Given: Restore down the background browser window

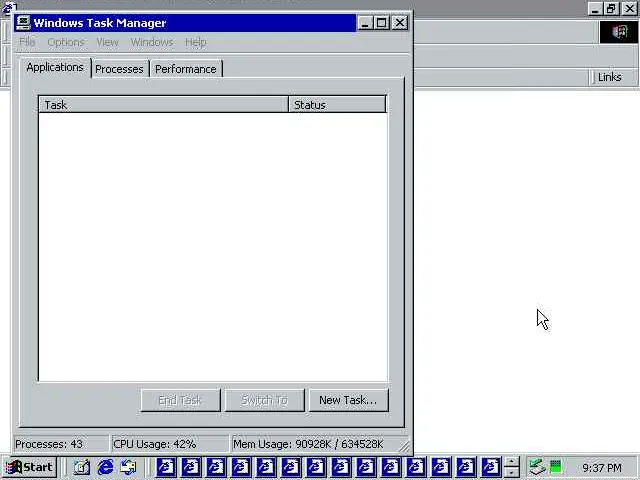Looking at the screenshot, I should tap(611, 9).
